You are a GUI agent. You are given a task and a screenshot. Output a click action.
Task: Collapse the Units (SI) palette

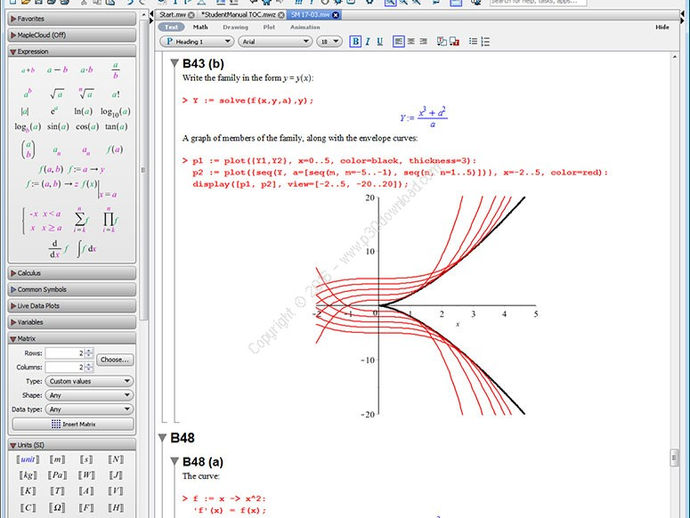72,445
